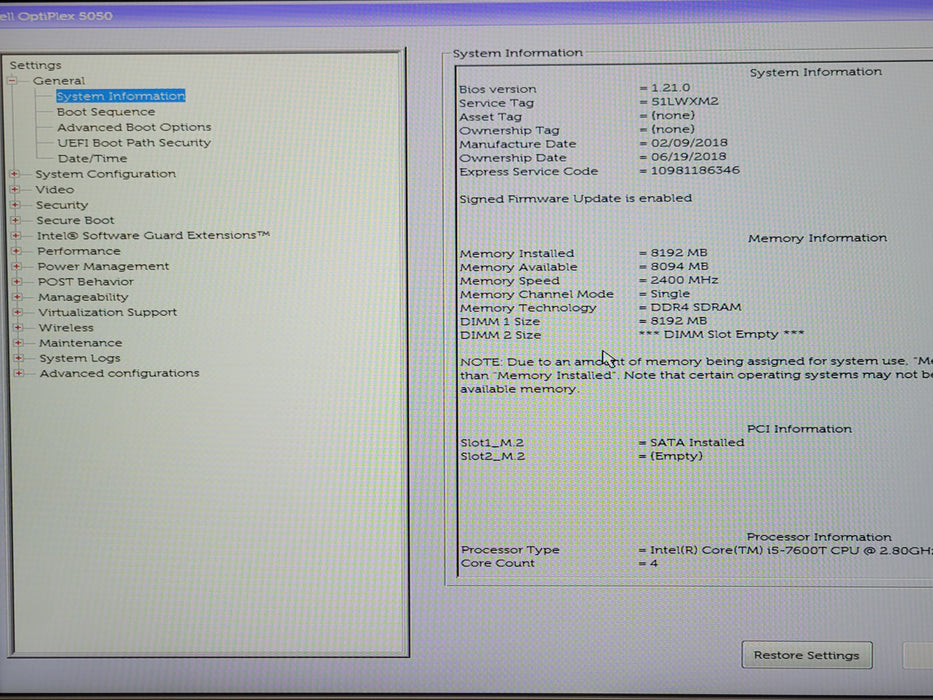Viewport: 933px width, 700px height.
Task: Open Advanced Boot Options
Action: pyautogui.click(x=134, y=127)
